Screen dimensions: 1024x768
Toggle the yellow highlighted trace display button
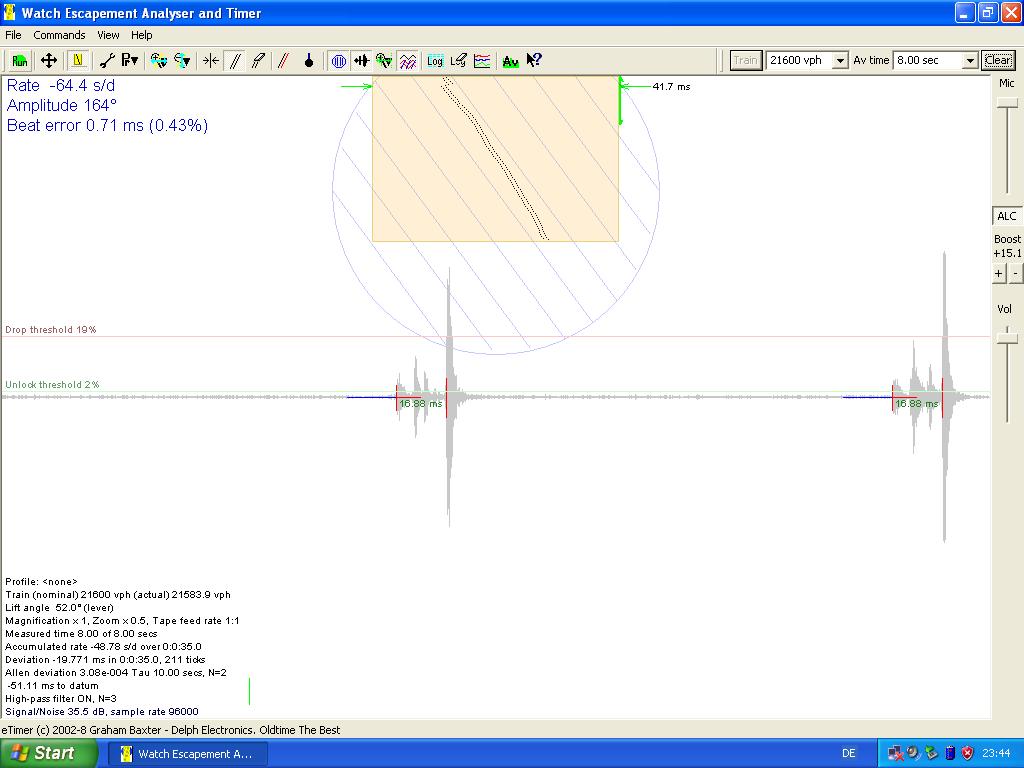coord(78,60)
